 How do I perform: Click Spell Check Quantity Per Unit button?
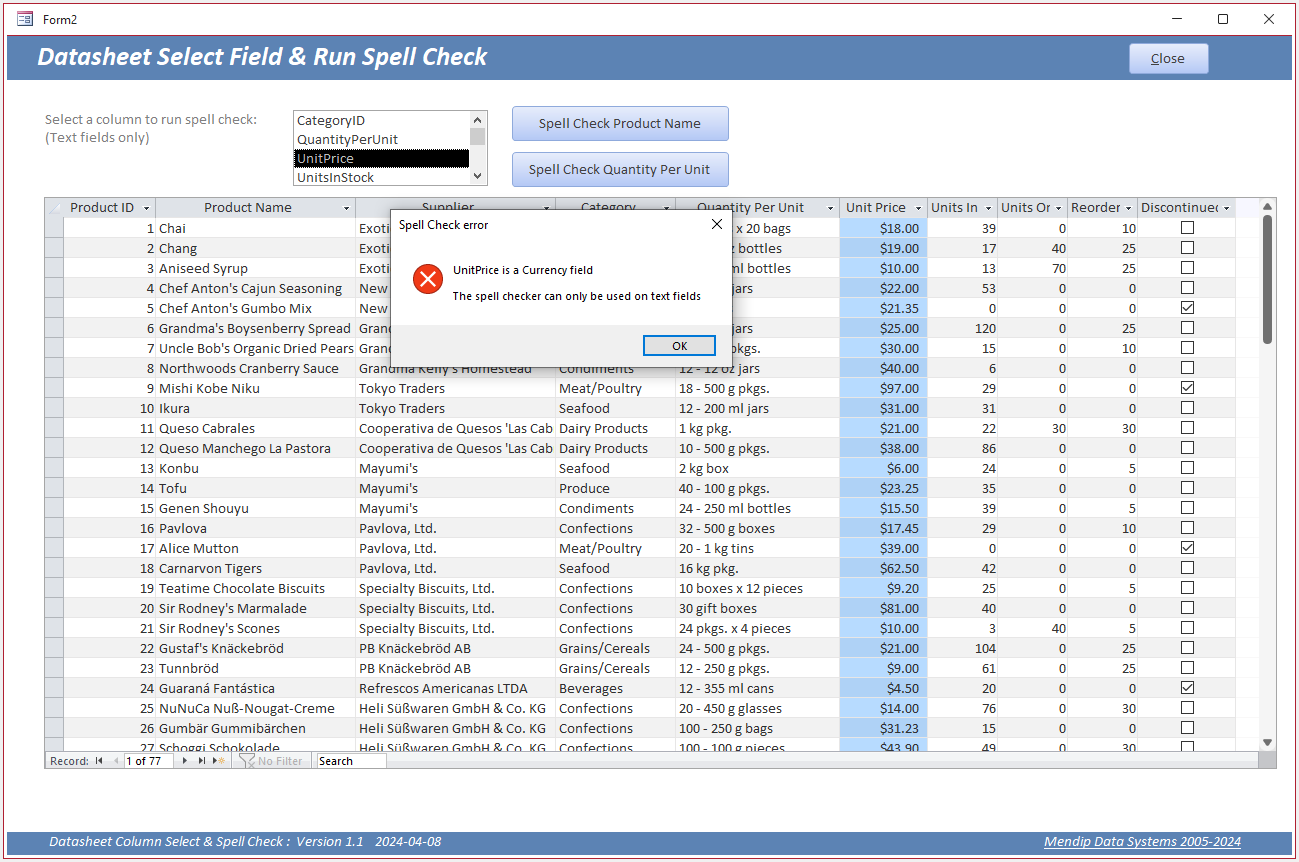coord(620,169)
